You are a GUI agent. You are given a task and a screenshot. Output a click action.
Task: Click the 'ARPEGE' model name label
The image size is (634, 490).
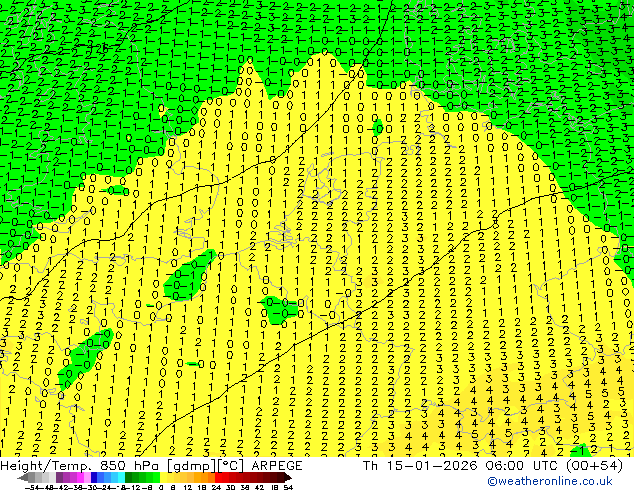coord(277,465)
